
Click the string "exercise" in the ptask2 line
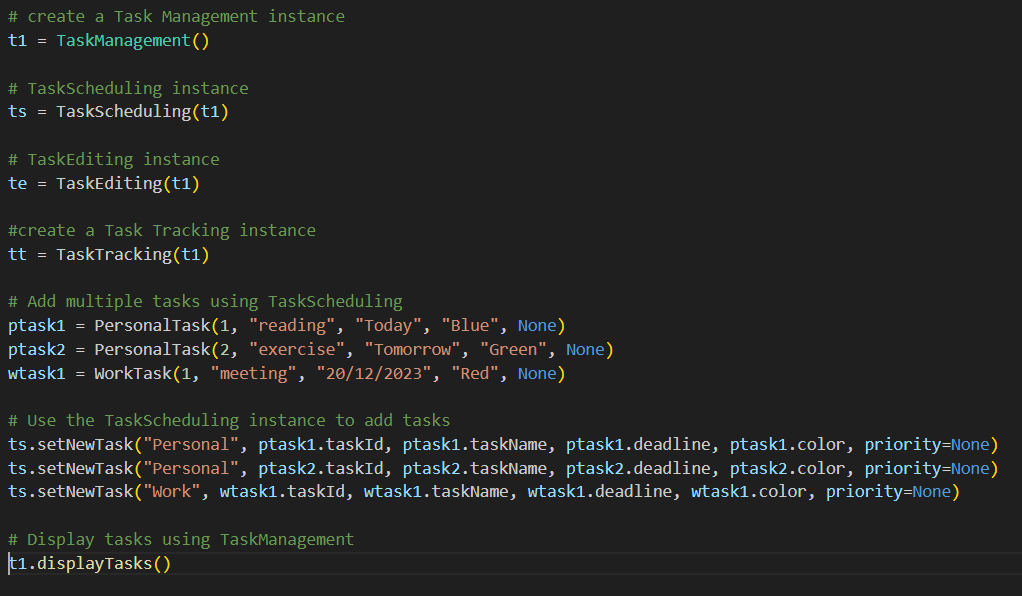point(297,350)
